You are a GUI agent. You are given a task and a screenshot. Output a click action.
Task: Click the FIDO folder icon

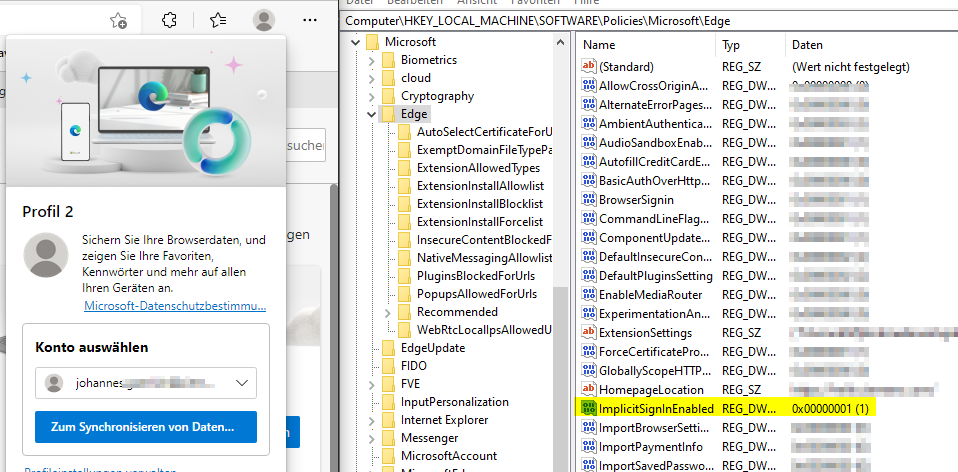389,366
